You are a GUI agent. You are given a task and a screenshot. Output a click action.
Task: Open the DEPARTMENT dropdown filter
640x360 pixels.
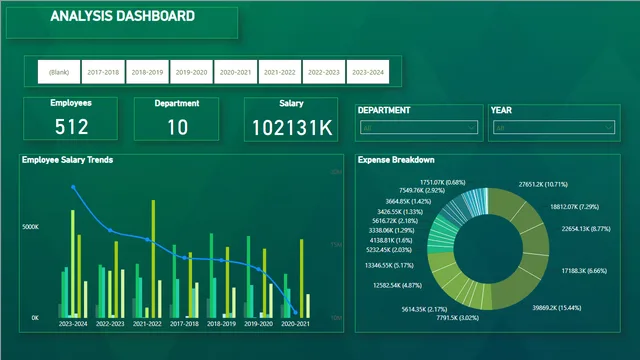pyautogui.click(x=419, y=127)
